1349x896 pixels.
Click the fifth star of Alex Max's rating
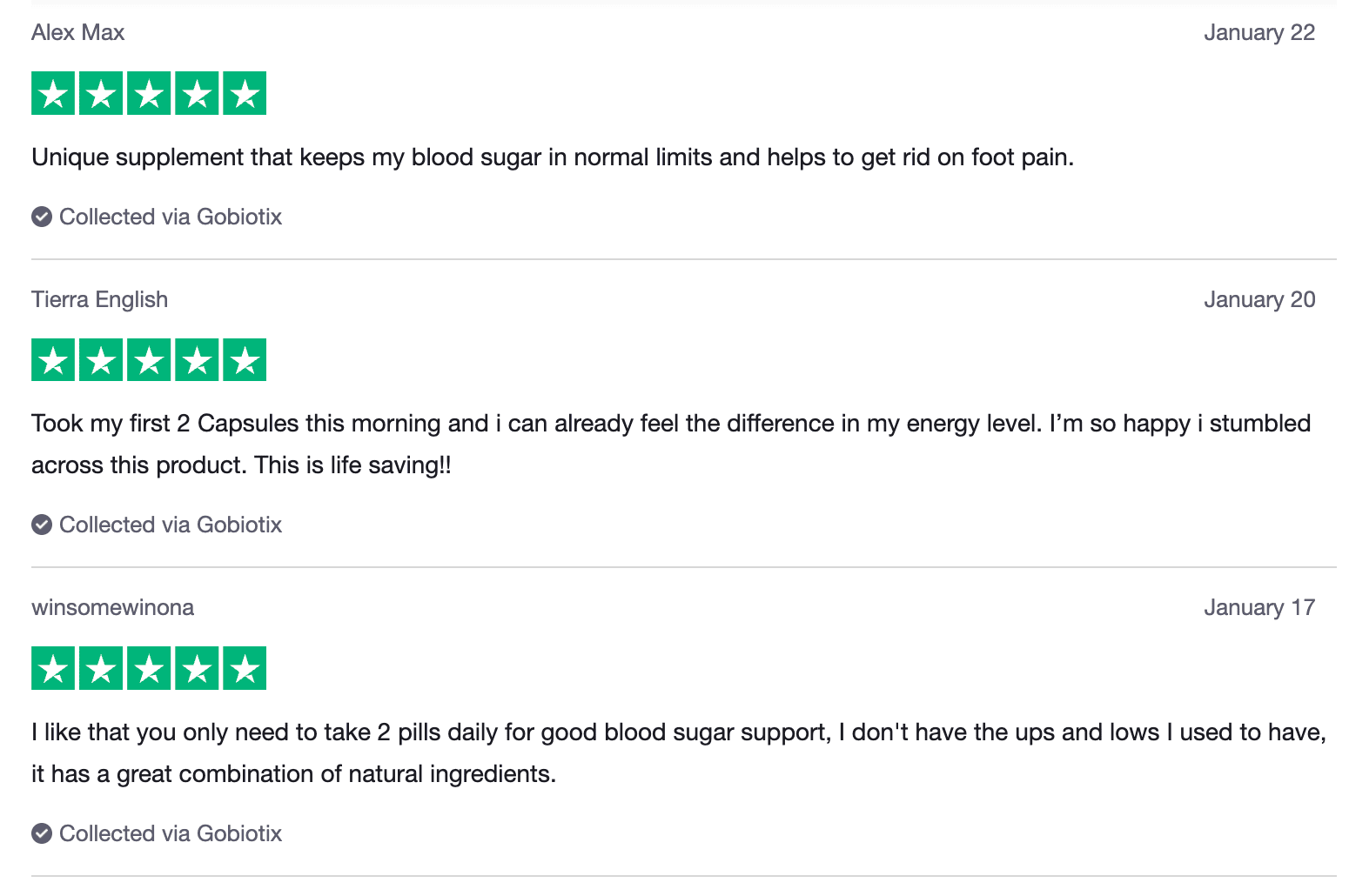(245, 93)
